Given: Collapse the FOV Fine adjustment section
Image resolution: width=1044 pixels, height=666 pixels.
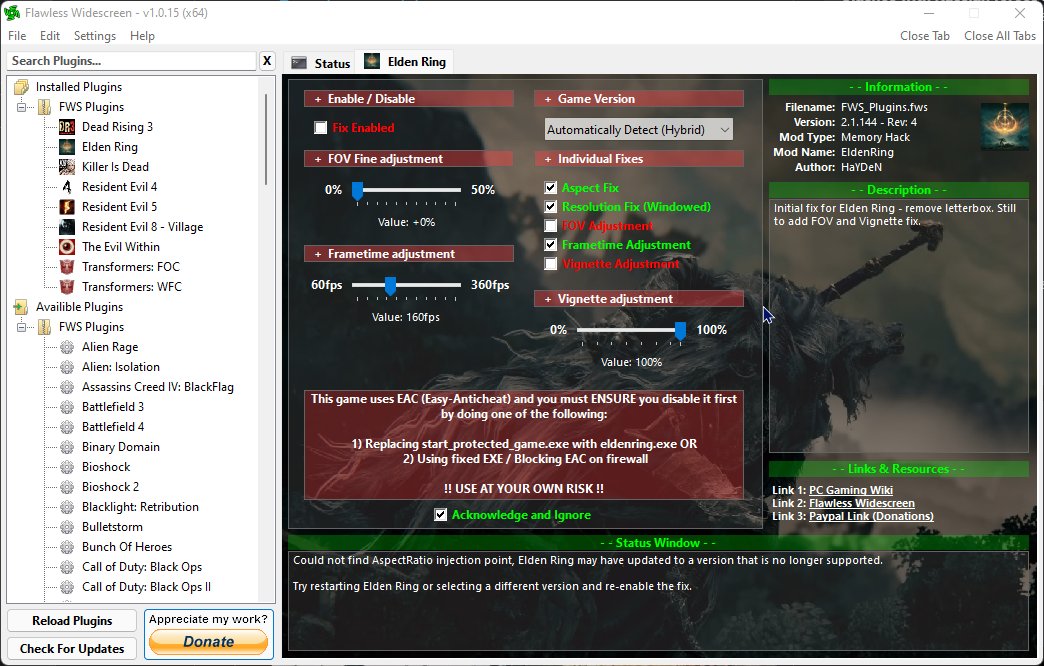Looking at the screenshot, I should [x=409, y=159].
